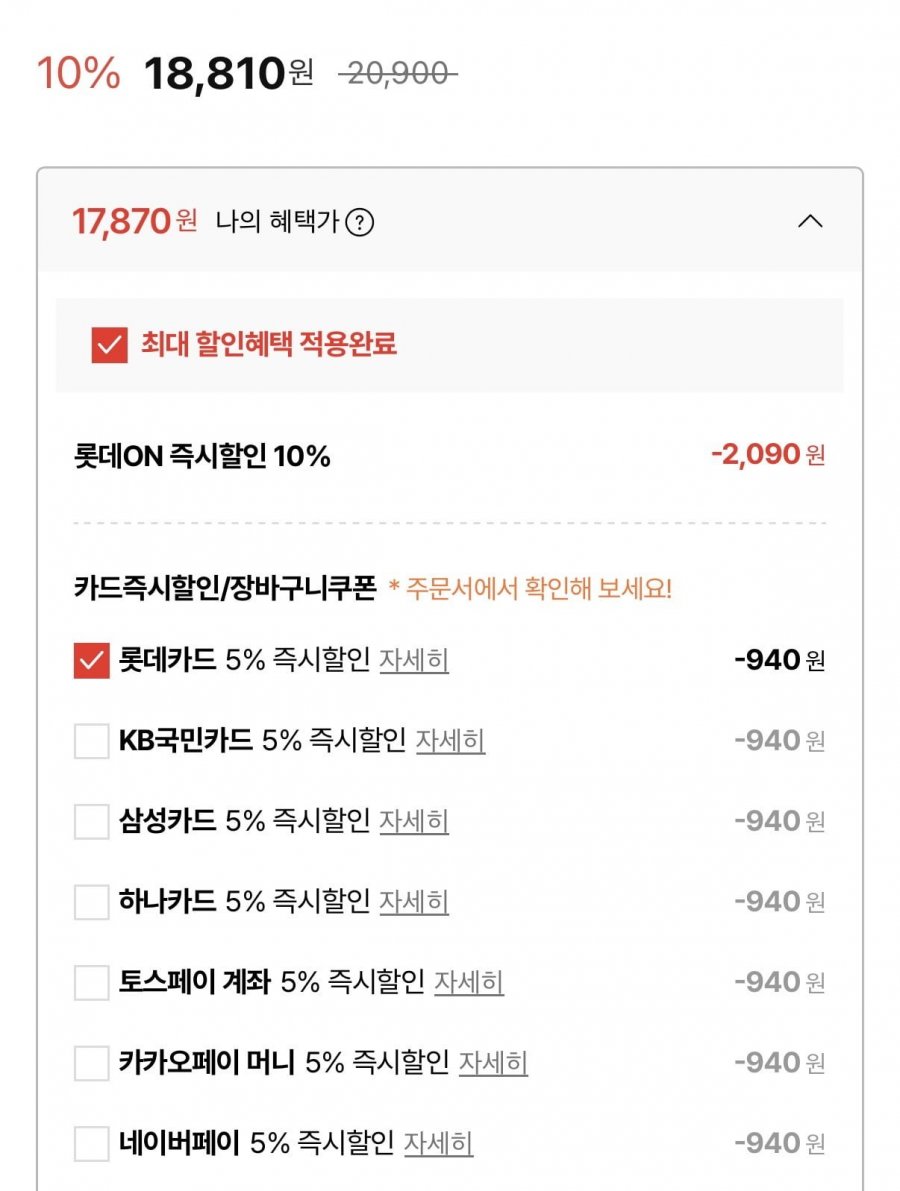View 자세히 details for 삼성카드
The image size is (900, 1191).
[414, 822]
